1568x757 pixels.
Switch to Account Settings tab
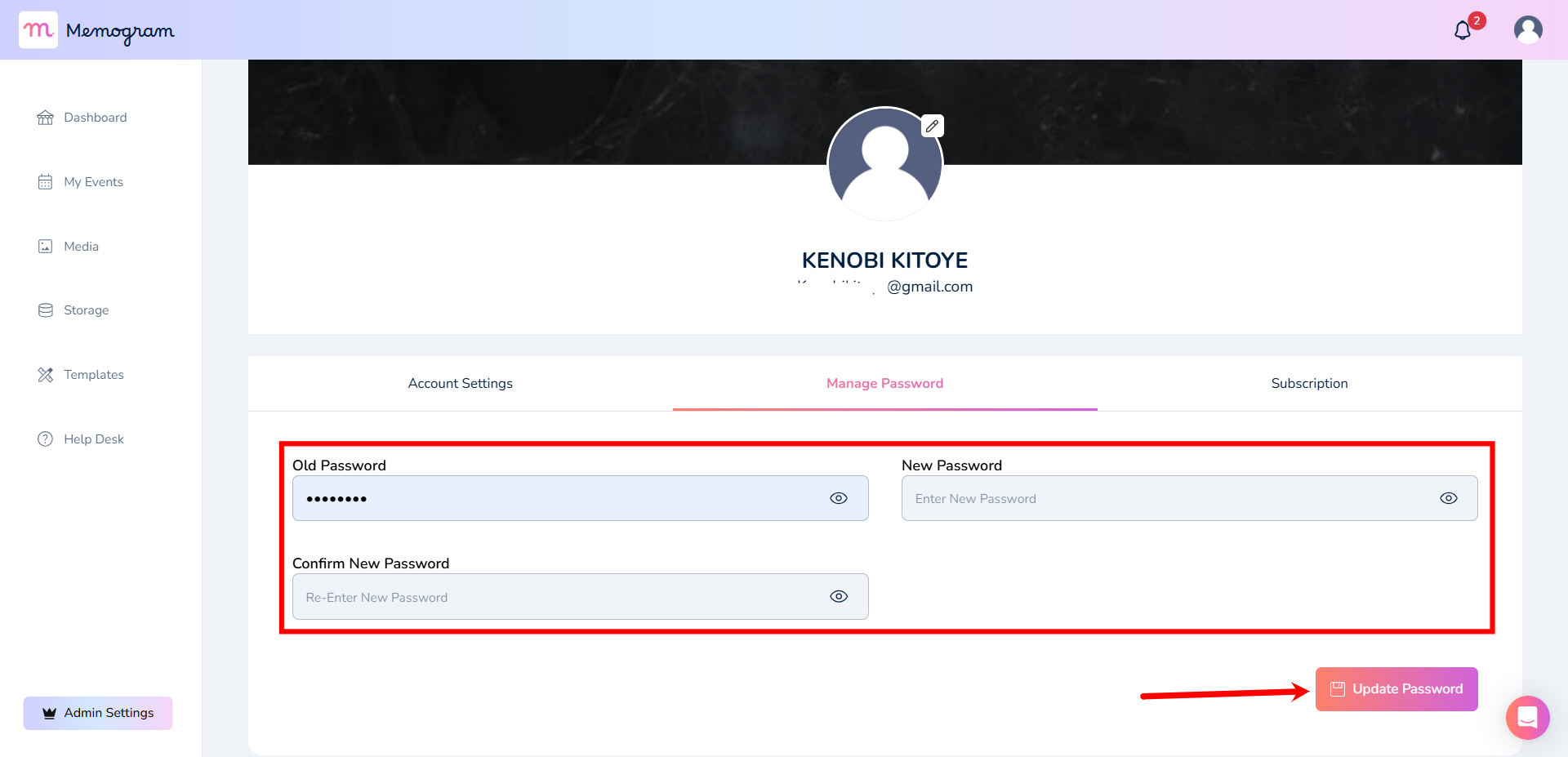coord(461,384)
